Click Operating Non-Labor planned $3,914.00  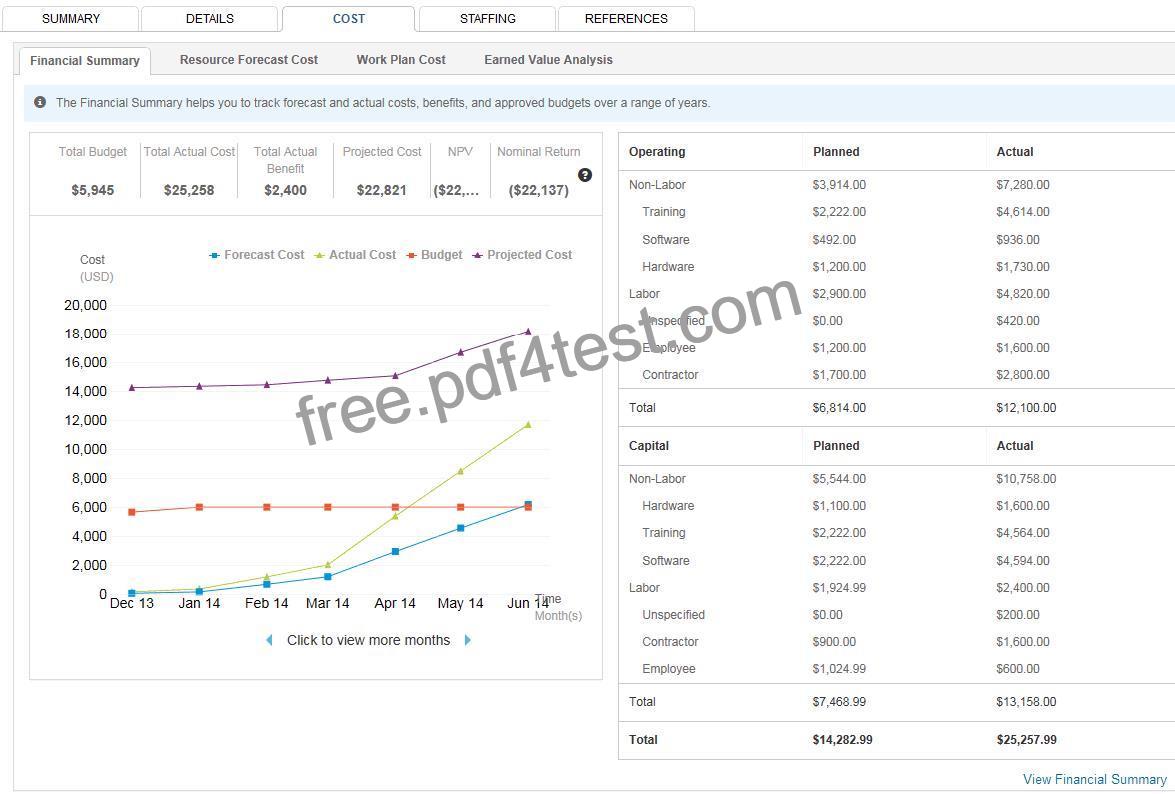tap(839, 185)
